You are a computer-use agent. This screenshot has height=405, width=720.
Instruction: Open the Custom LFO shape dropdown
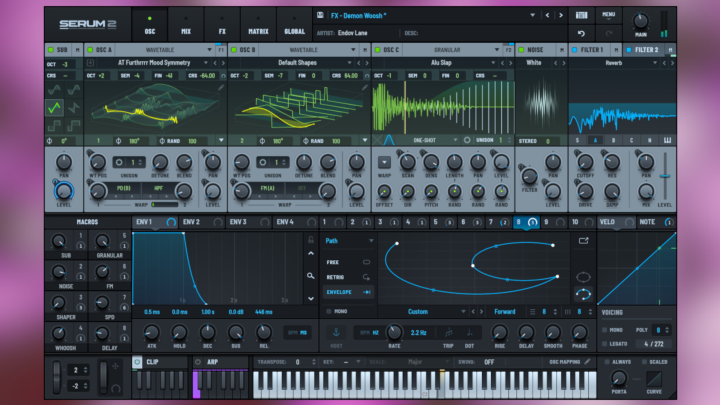tap(463, 311)
